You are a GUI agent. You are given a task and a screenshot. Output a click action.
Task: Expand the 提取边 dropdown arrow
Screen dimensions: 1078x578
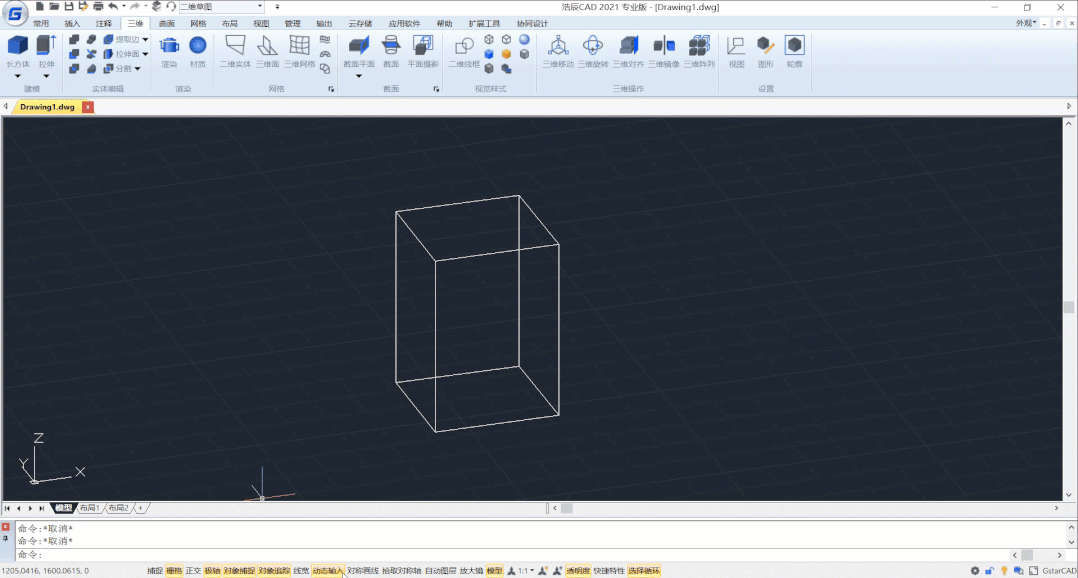[145, 40]
